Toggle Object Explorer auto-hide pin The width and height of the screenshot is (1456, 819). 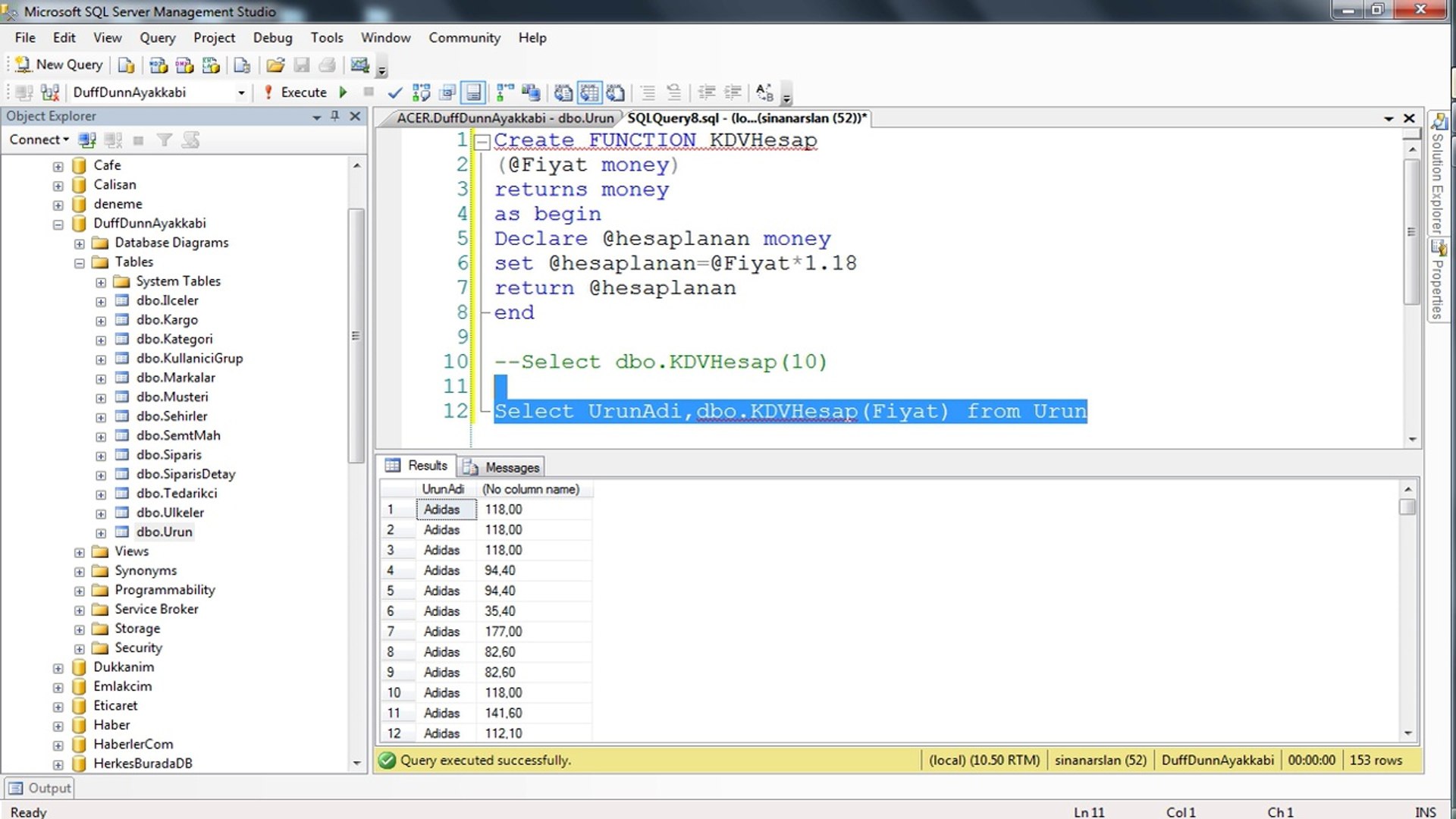coord(334,116)
